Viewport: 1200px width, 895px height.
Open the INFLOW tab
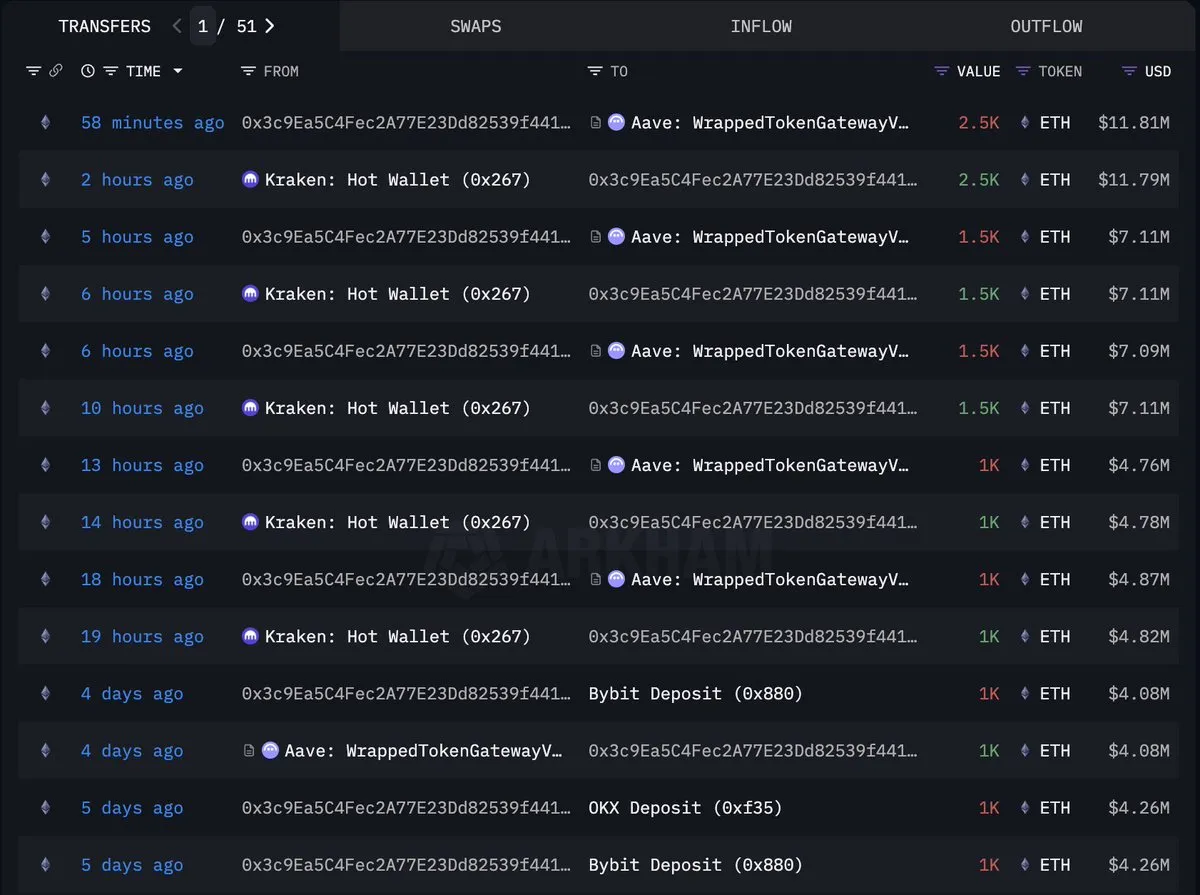pos(761,26)
